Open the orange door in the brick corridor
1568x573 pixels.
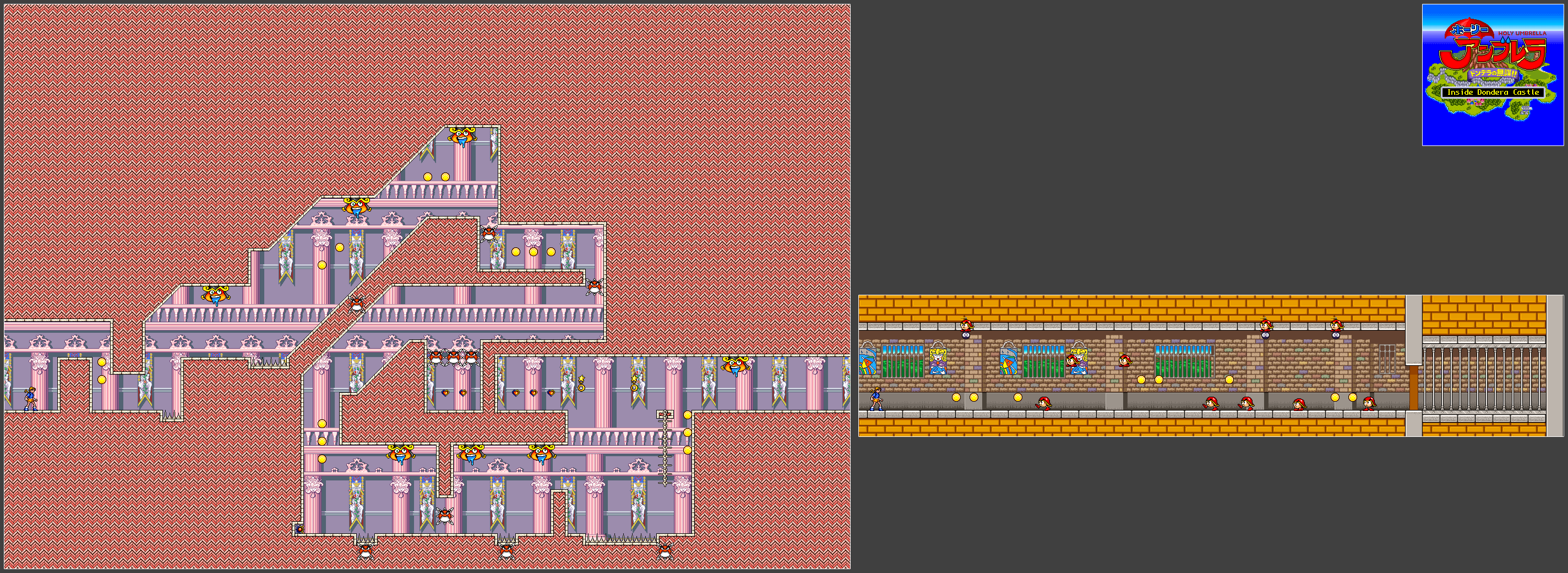[x=1413, y=387]
